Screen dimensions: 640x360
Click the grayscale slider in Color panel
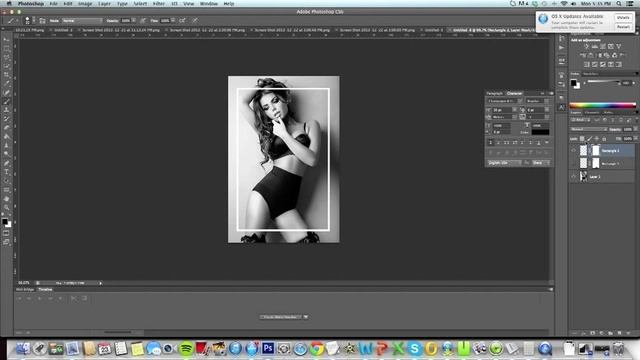tap(603, 82)
